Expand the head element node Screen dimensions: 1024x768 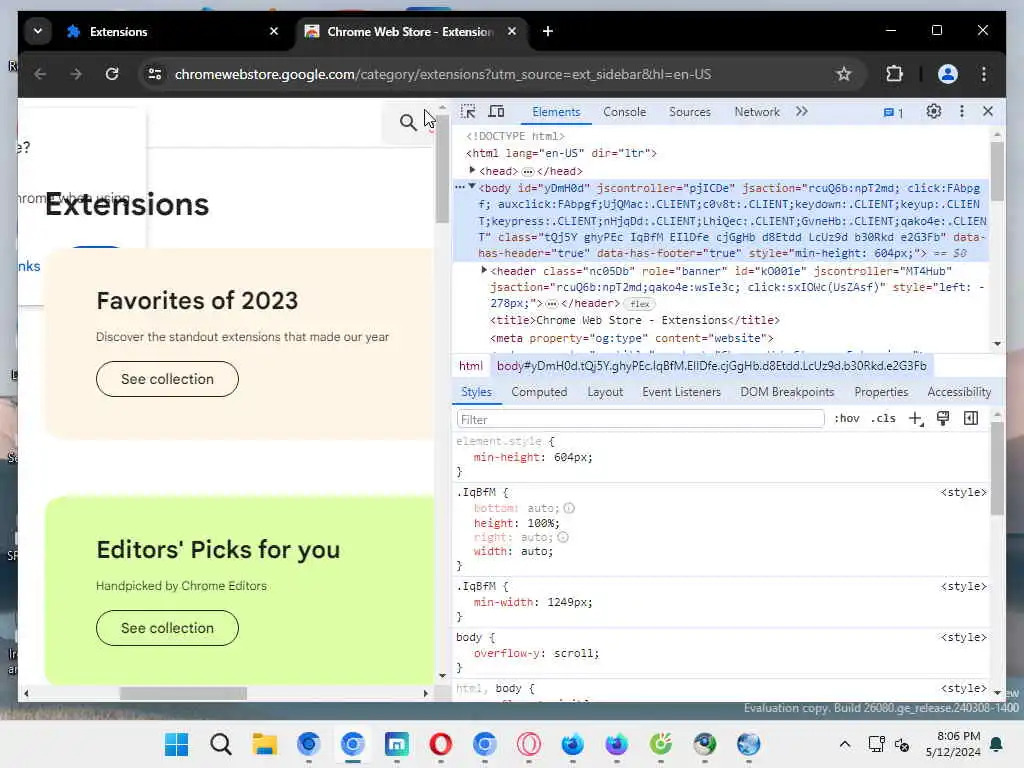click(x=472, y=170)
